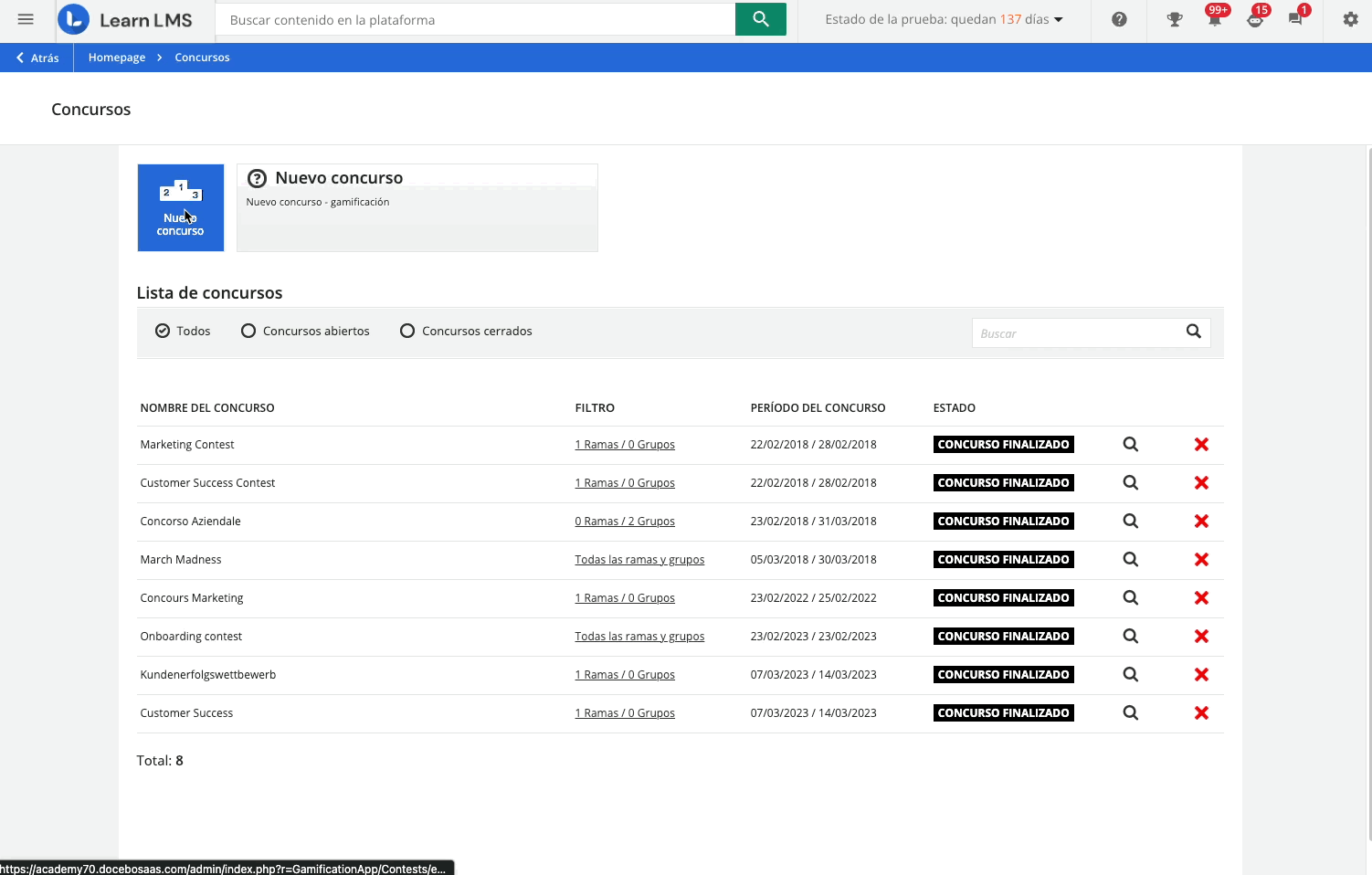Screen dimensions: 1372x875
Task: Open filter link for Concorso Aziendale
Action: tap(625, 522)
